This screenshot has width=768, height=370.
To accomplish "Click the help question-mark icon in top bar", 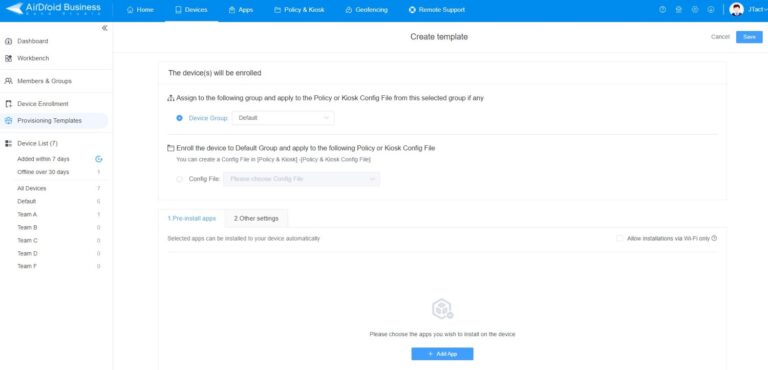I will (663, 9).
